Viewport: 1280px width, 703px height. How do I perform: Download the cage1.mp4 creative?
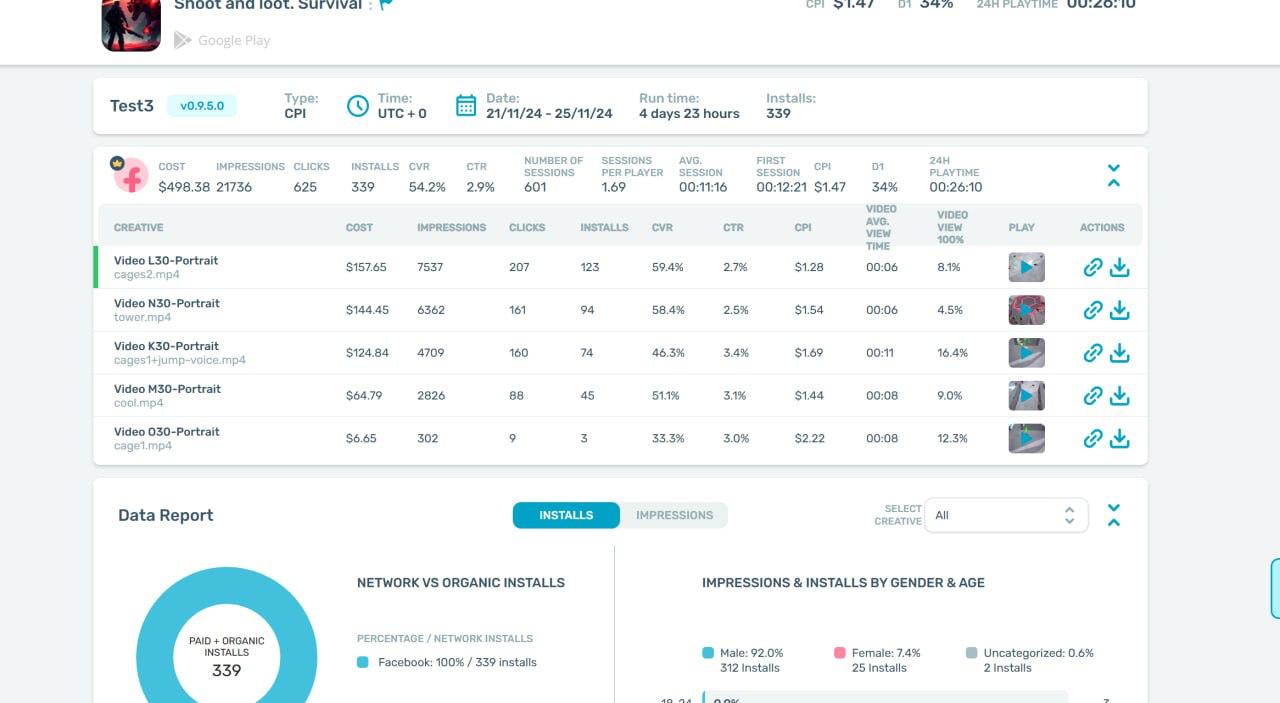coord(1121,438)
